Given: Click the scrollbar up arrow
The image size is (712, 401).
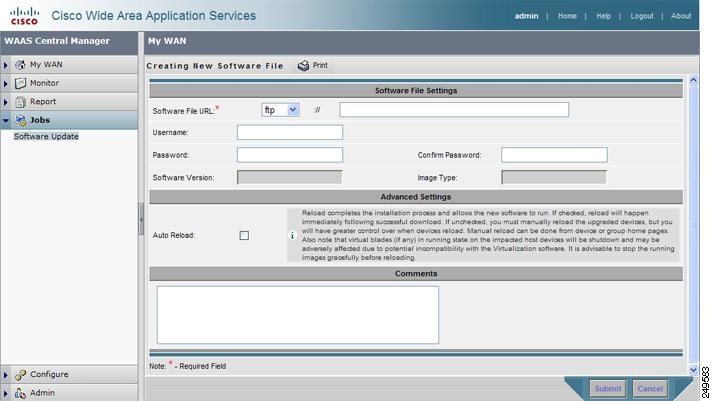Looking at the screenshot, I should 693,80.
